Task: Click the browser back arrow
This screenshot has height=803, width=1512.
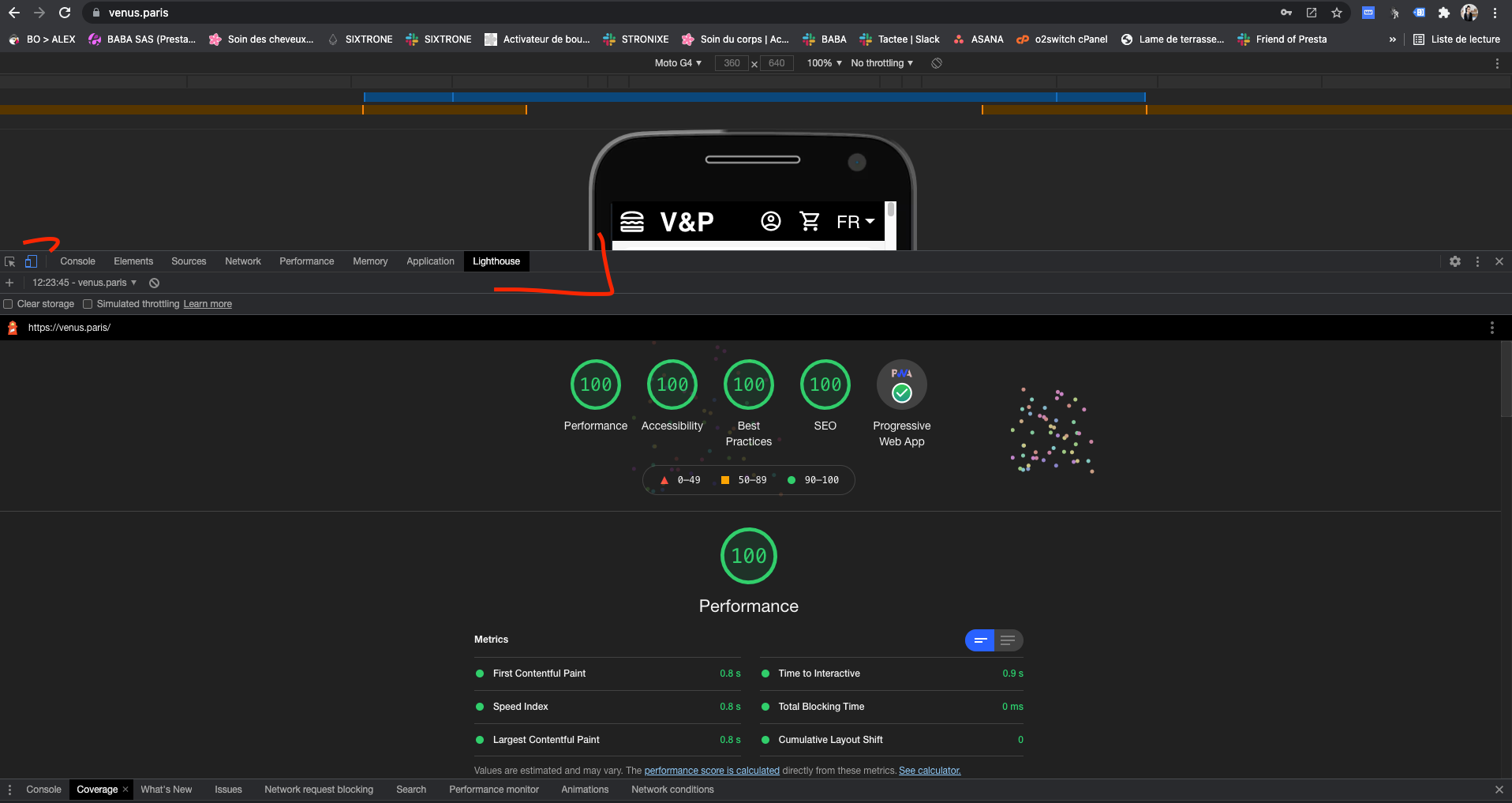Action: click(x=14, y=13)
